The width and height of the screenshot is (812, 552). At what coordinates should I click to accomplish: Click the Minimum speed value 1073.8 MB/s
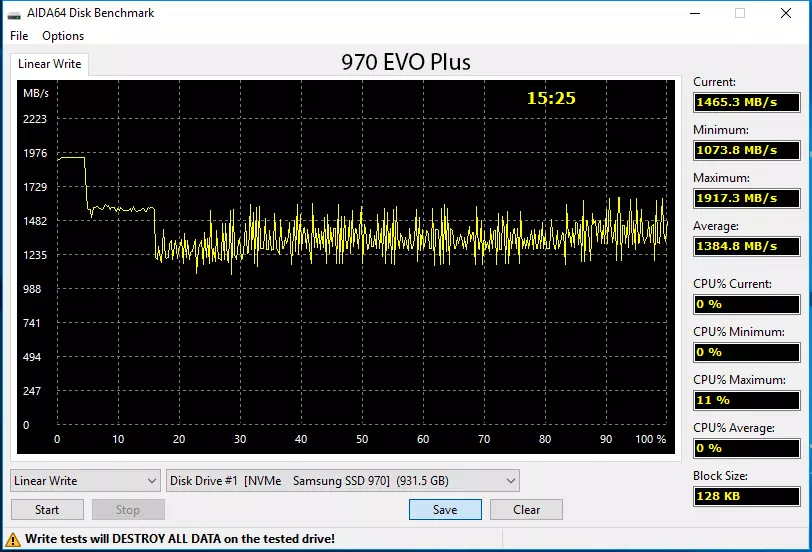point(747,150)
